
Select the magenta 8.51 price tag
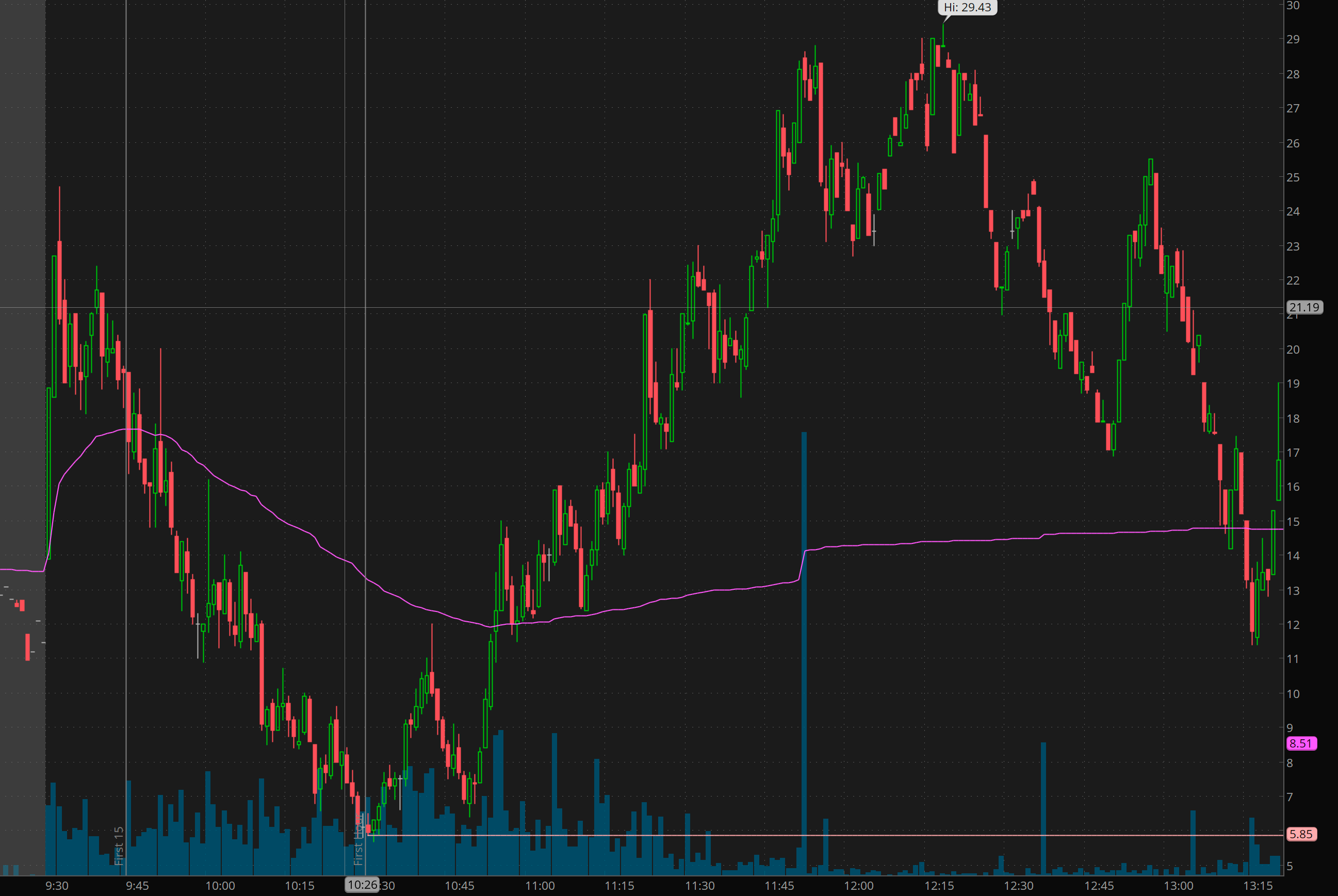pyautogui.click(x=1301, y=743)
